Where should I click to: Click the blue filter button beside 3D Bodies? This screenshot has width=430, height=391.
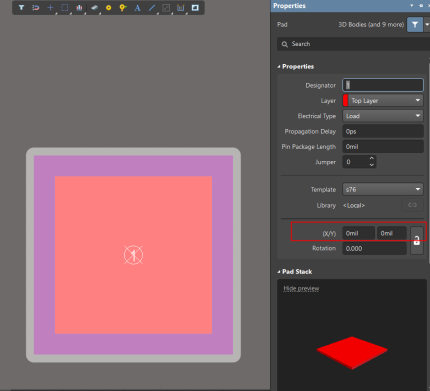[415, 25]
